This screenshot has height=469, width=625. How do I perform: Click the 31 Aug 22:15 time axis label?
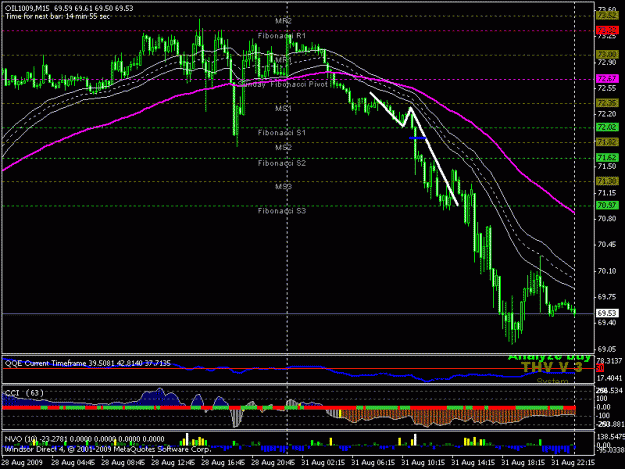click(x=573, y=463)
